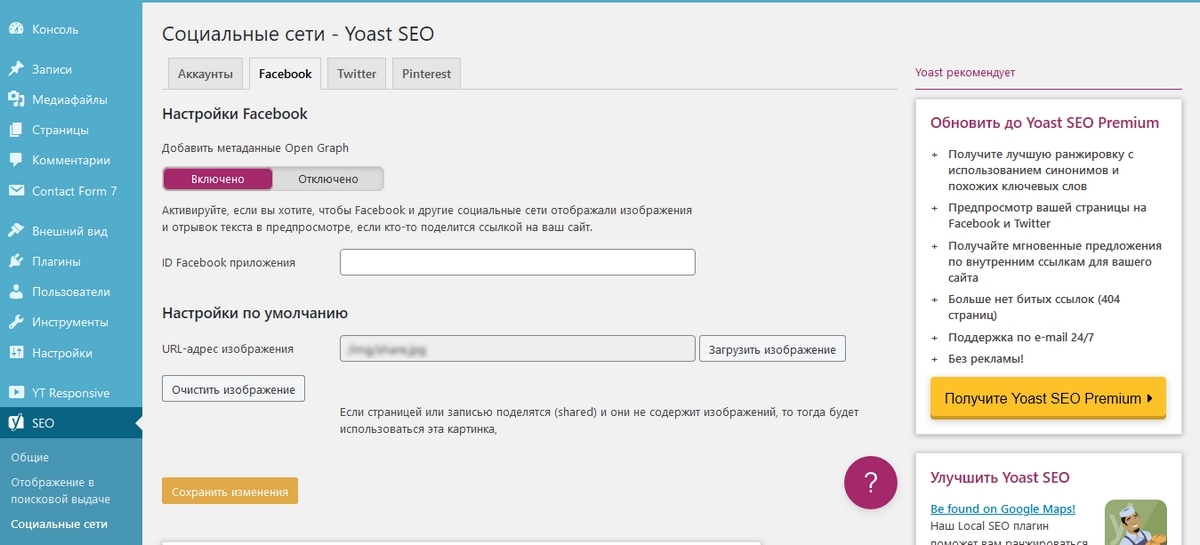Click the pushpin icon next to Записи

coord(16,69)
